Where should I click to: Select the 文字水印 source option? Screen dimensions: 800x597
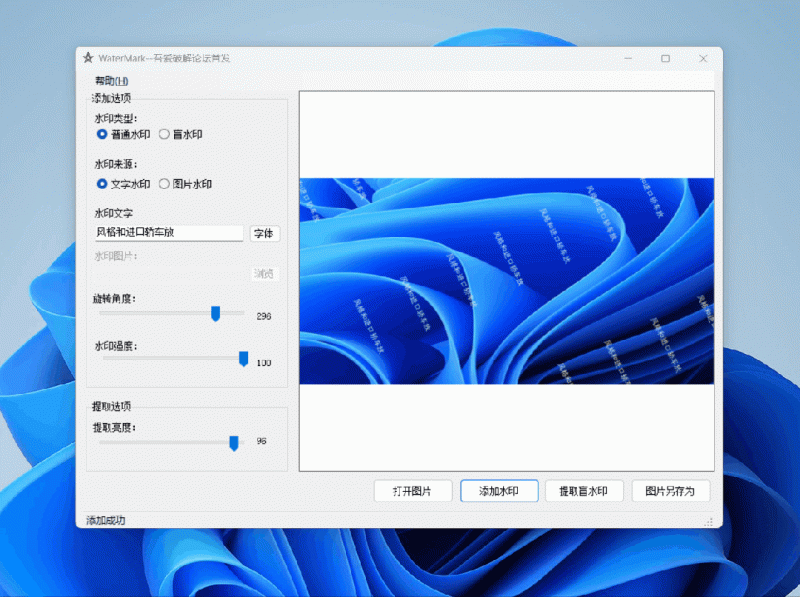[103, 184]
